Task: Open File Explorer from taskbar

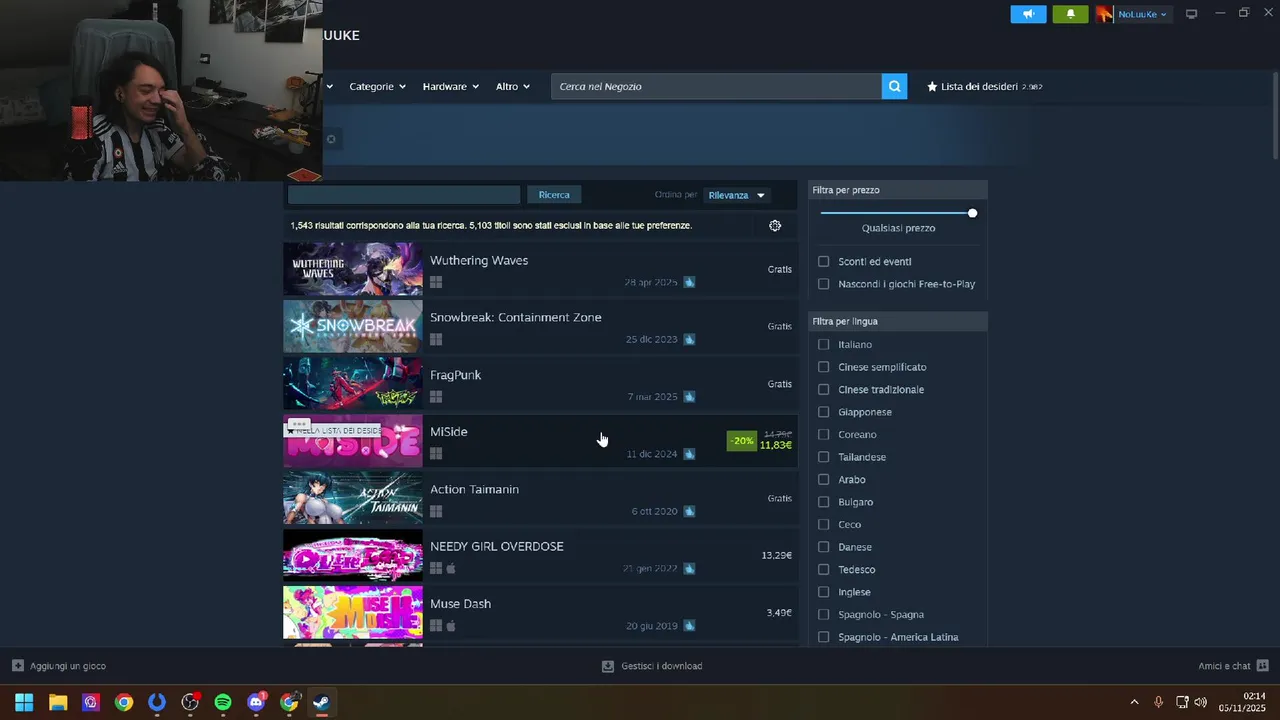Action: point(58,702)
